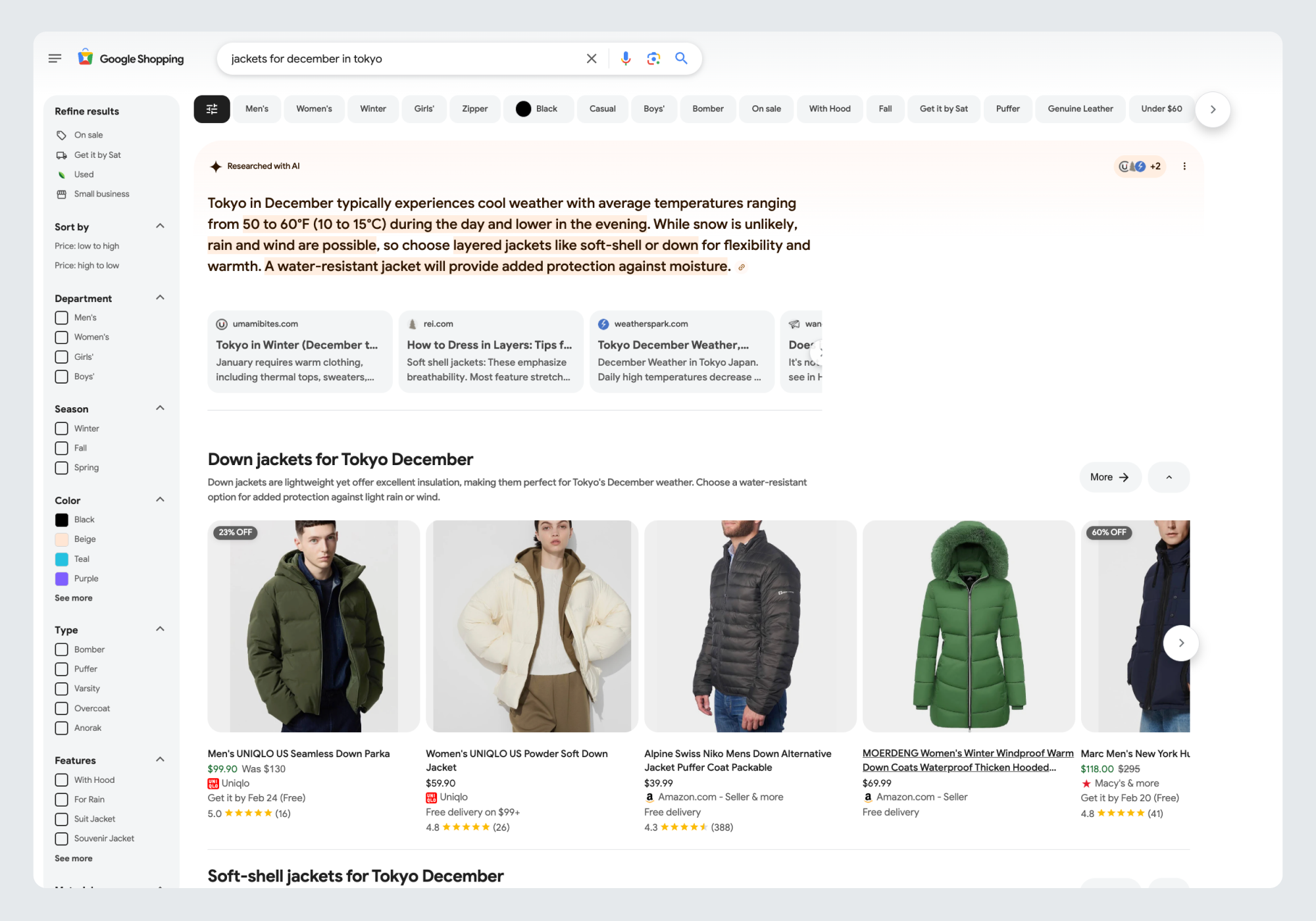
Task: Search by image with Lens icon
Action: 653,59
